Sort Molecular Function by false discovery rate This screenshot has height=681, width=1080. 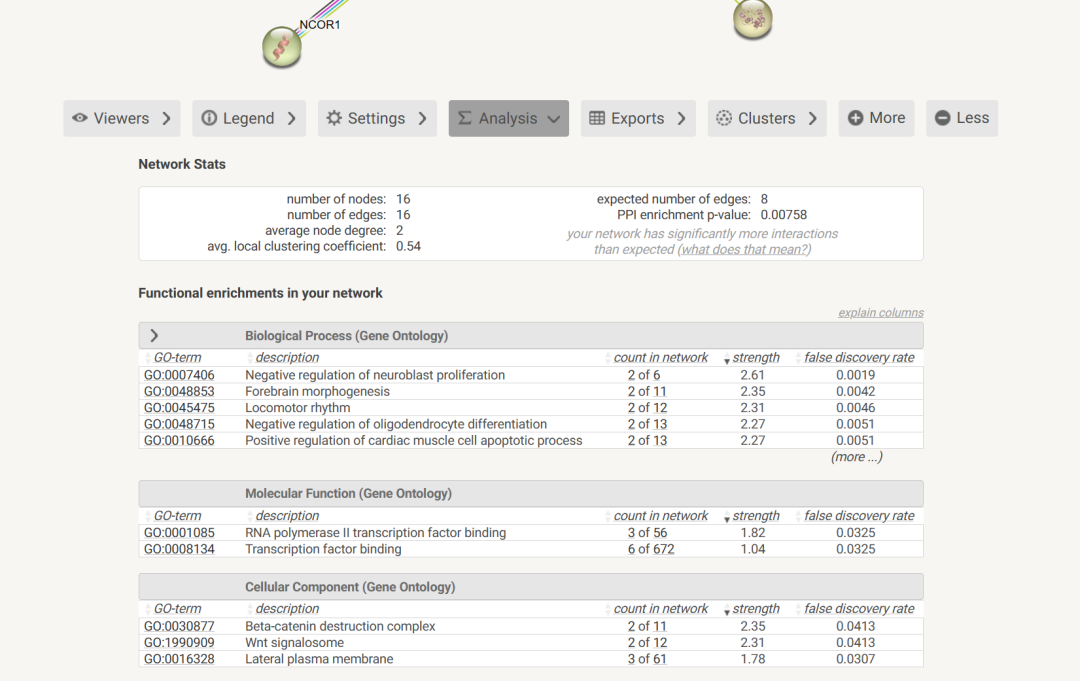click(858, 516)
